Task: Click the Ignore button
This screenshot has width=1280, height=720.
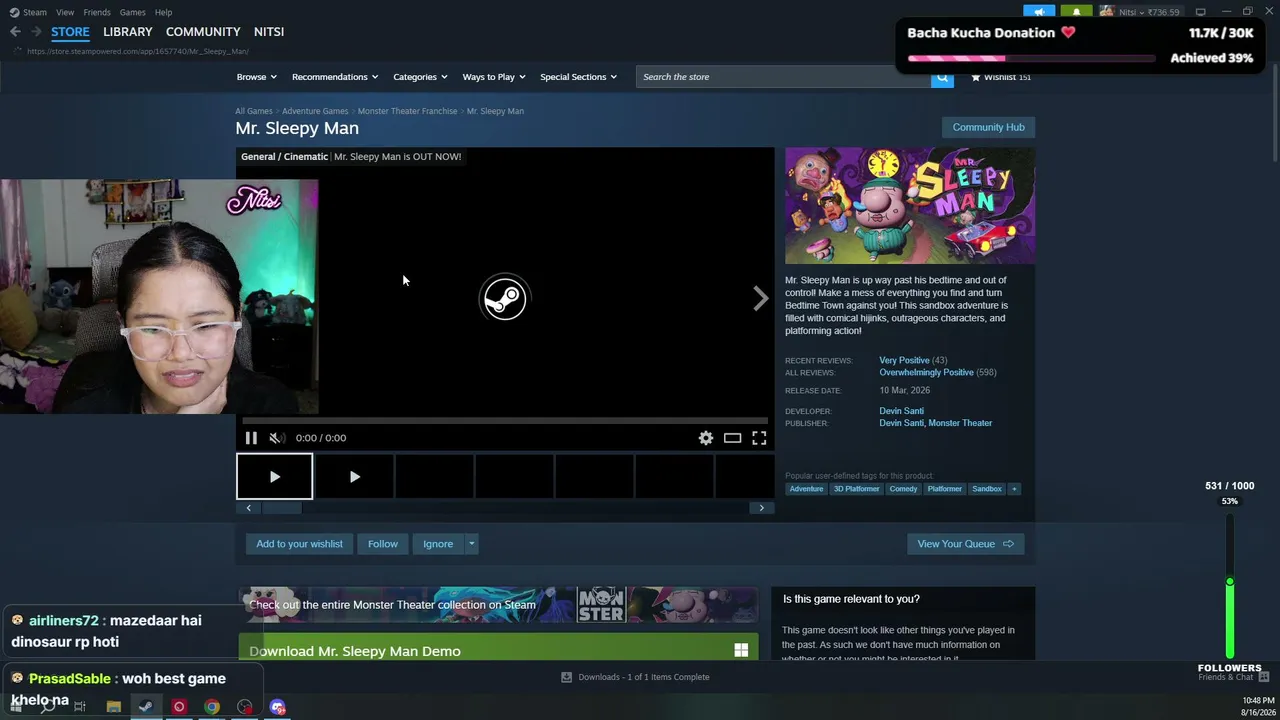Action: point(438,544)
